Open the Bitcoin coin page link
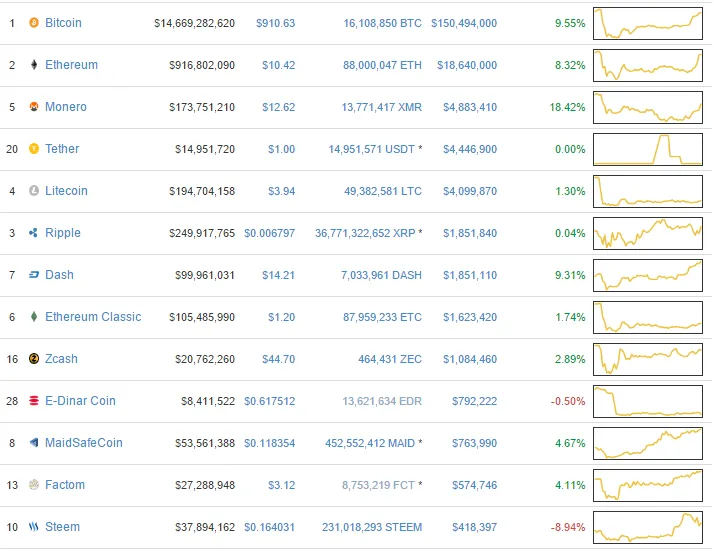The image size is (714, 551). (x=63, y=23)
